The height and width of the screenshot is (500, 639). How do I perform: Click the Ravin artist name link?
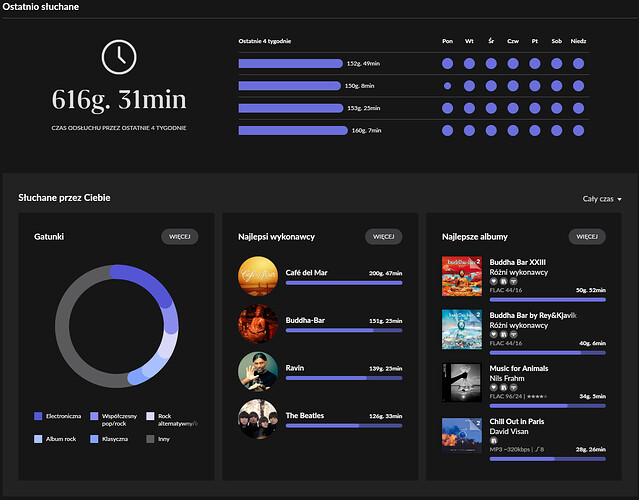[x=295, y=368]
